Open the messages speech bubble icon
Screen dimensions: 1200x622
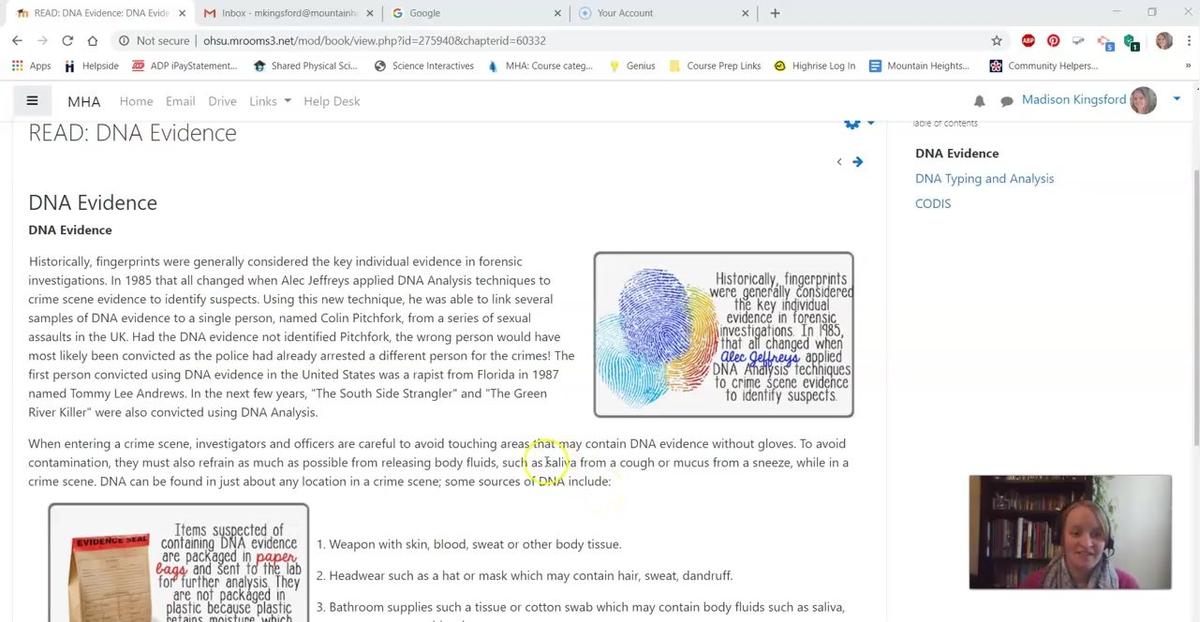coord(1006,101)
